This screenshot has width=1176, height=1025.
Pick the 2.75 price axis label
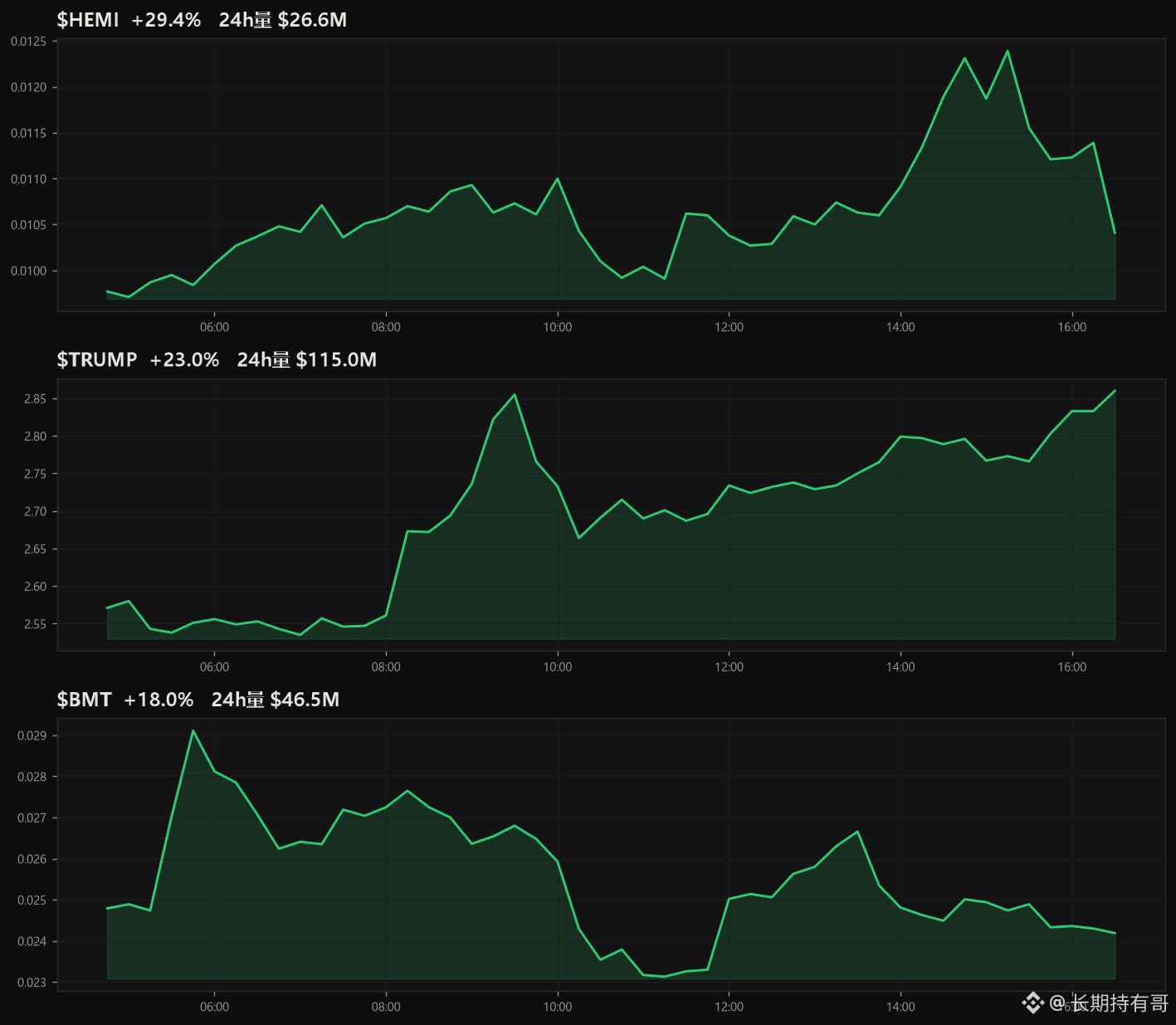click(x=36, y=474)
